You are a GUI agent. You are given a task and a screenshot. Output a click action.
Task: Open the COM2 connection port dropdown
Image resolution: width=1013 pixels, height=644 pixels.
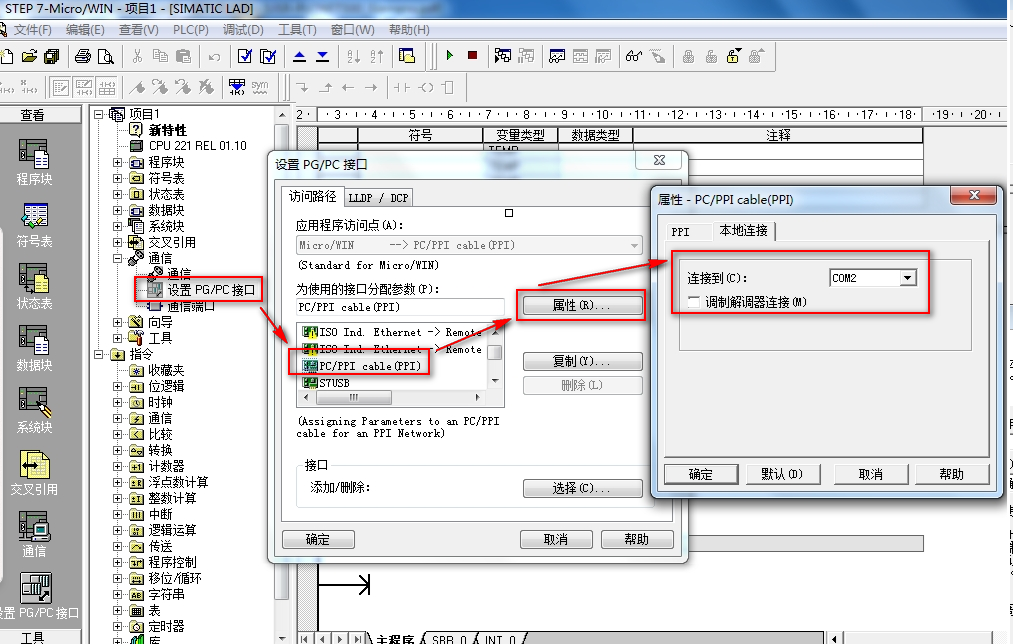pyautogui.click(x=908, y=278)
